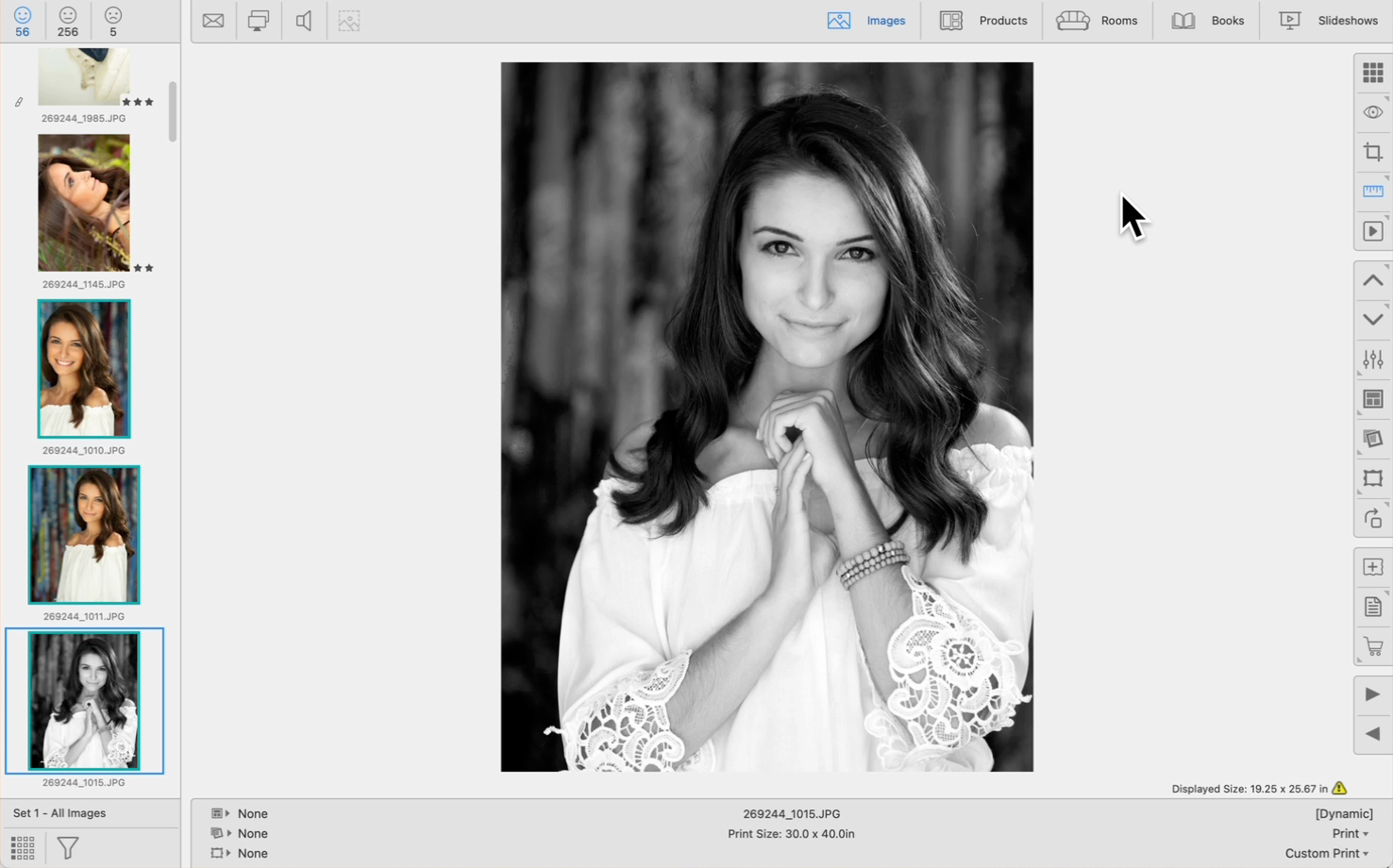The height and width of the screenshot is (868, 1393).
Task: Open the Custom Print dropdown
Action: 1326,853
